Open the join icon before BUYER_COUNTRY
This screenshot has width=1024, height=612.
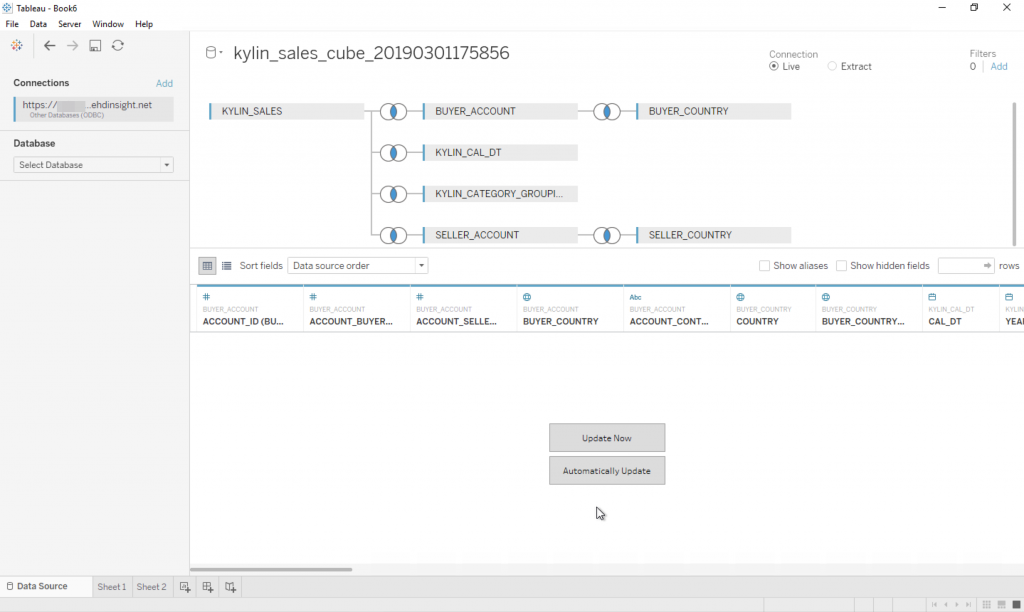tap(607, 112)
